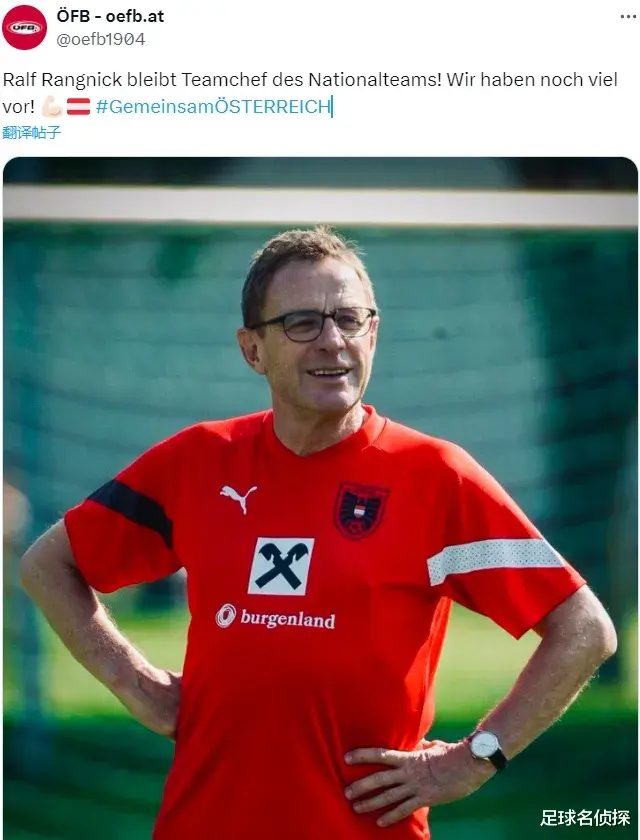Open the @oefb1904 handle
Screen dimensions: 640x840
[101, 39]
